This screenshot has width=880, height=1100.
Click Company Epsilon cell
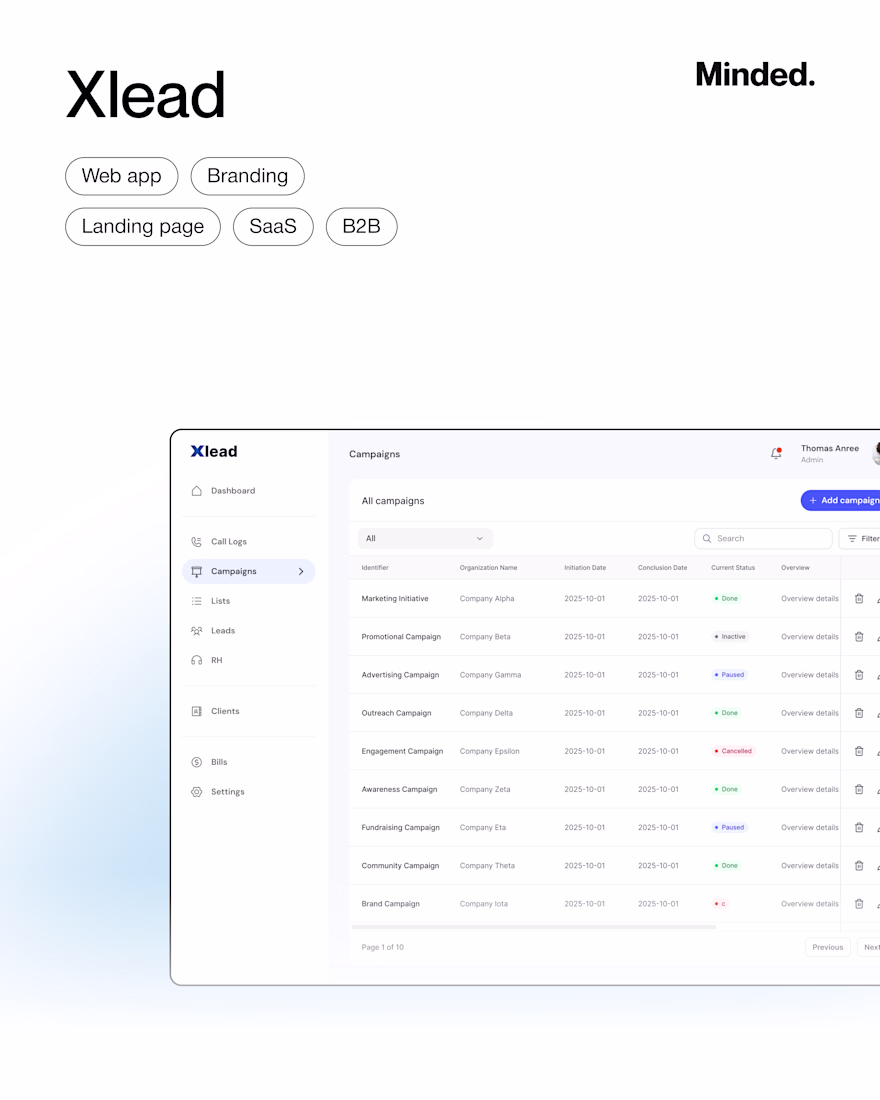(490, 751)
